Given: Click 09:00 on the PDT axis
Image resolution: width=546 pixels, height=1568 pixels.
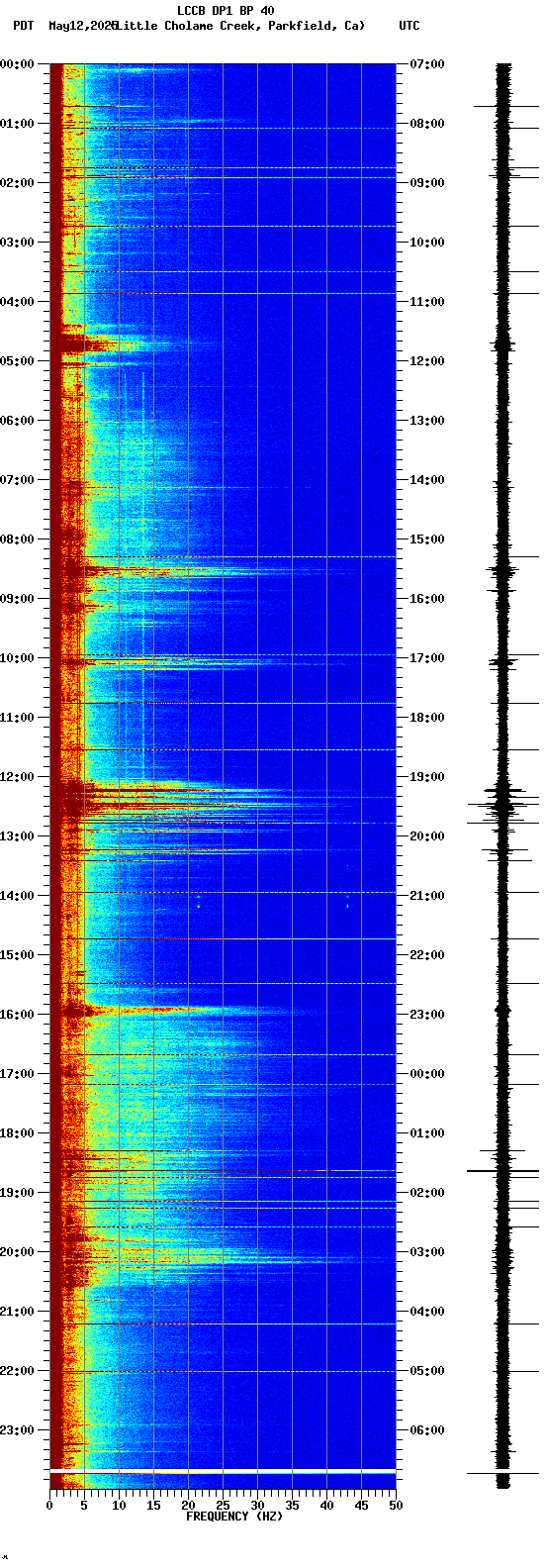Looking at the screenshot, I should [x=18, y=599].
